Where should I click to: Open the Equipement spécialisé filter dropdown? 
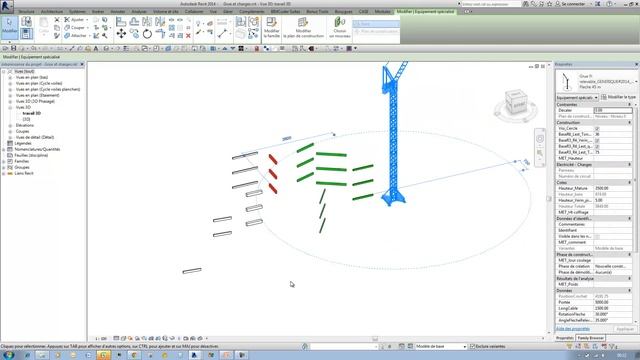pyautogui.click(x=577, y=98)
